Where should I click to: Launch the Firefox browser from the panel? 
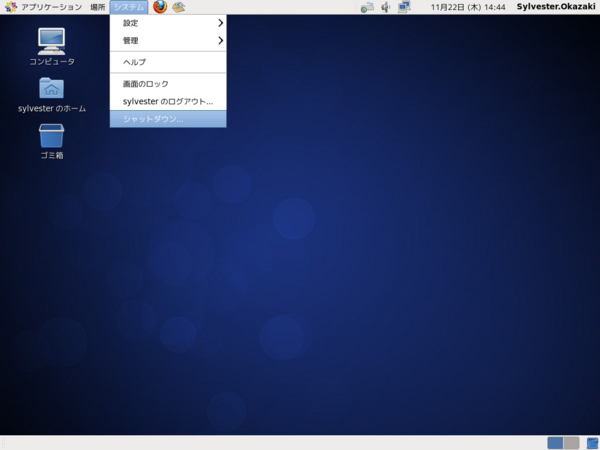160,7
